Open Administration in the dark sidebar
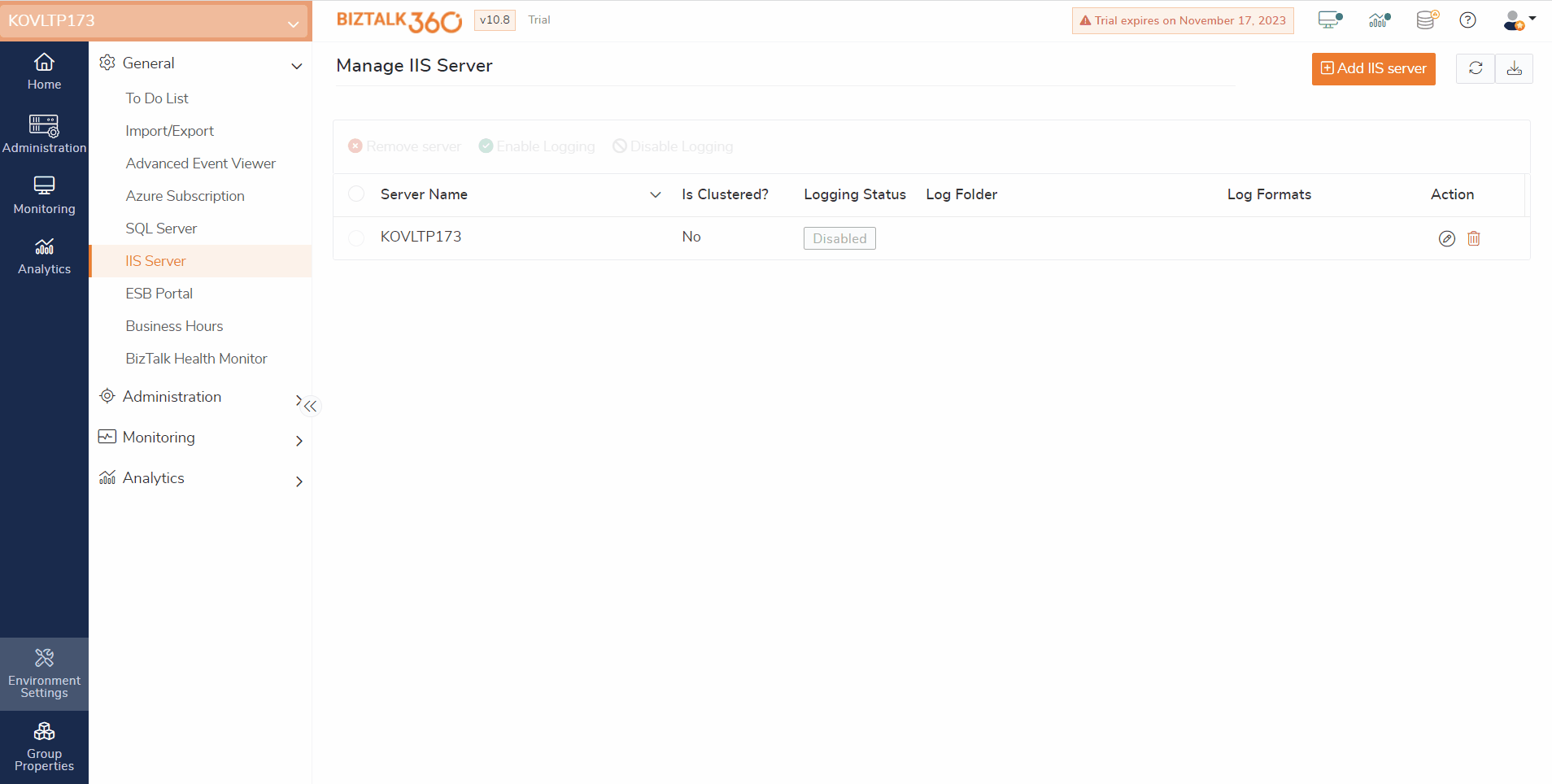This screenshot has width=1552, height=784. pos(44,134)
